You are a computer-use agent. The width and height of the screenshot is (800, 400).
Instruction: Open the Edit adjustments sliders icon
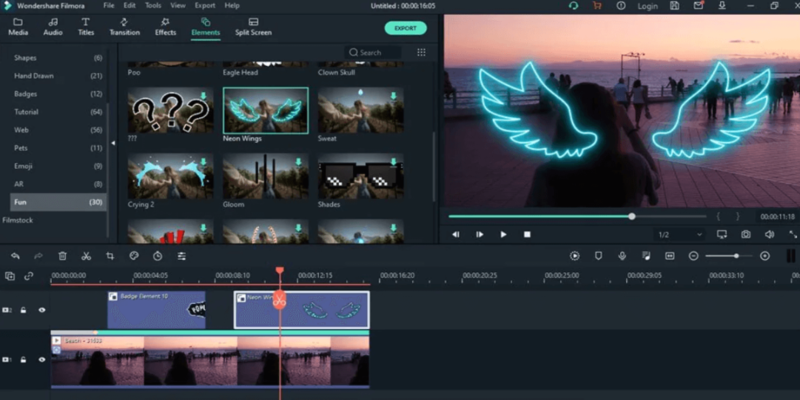click(x=182, y=256)
